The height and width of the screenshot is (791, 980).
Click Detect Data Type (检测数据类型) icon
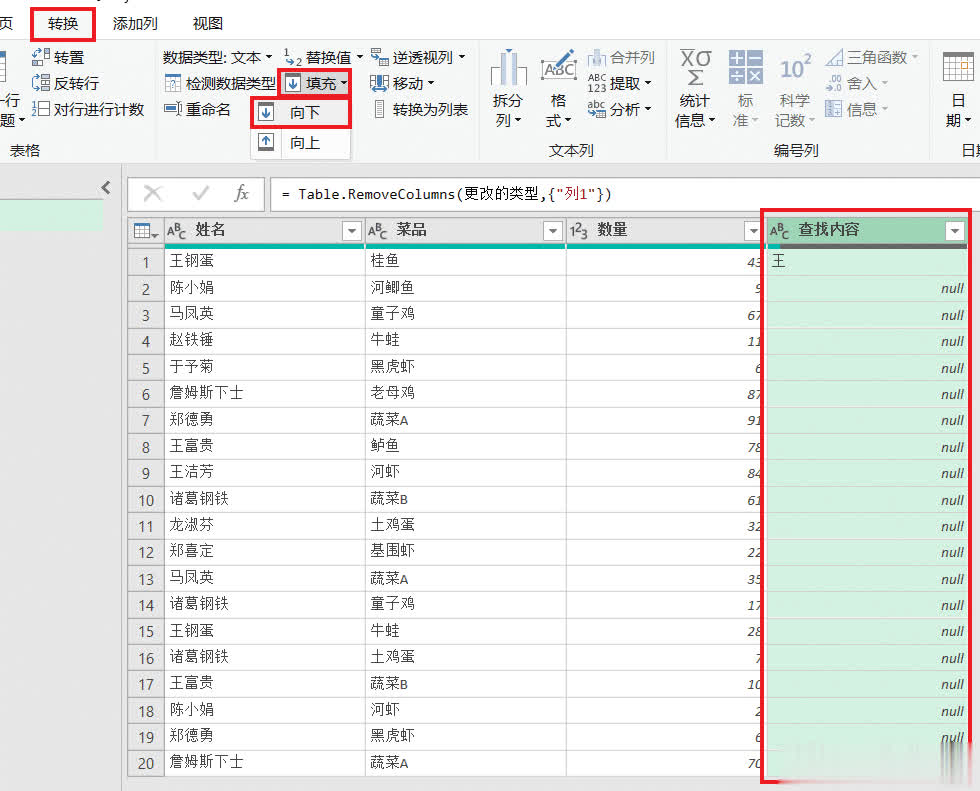173,83
